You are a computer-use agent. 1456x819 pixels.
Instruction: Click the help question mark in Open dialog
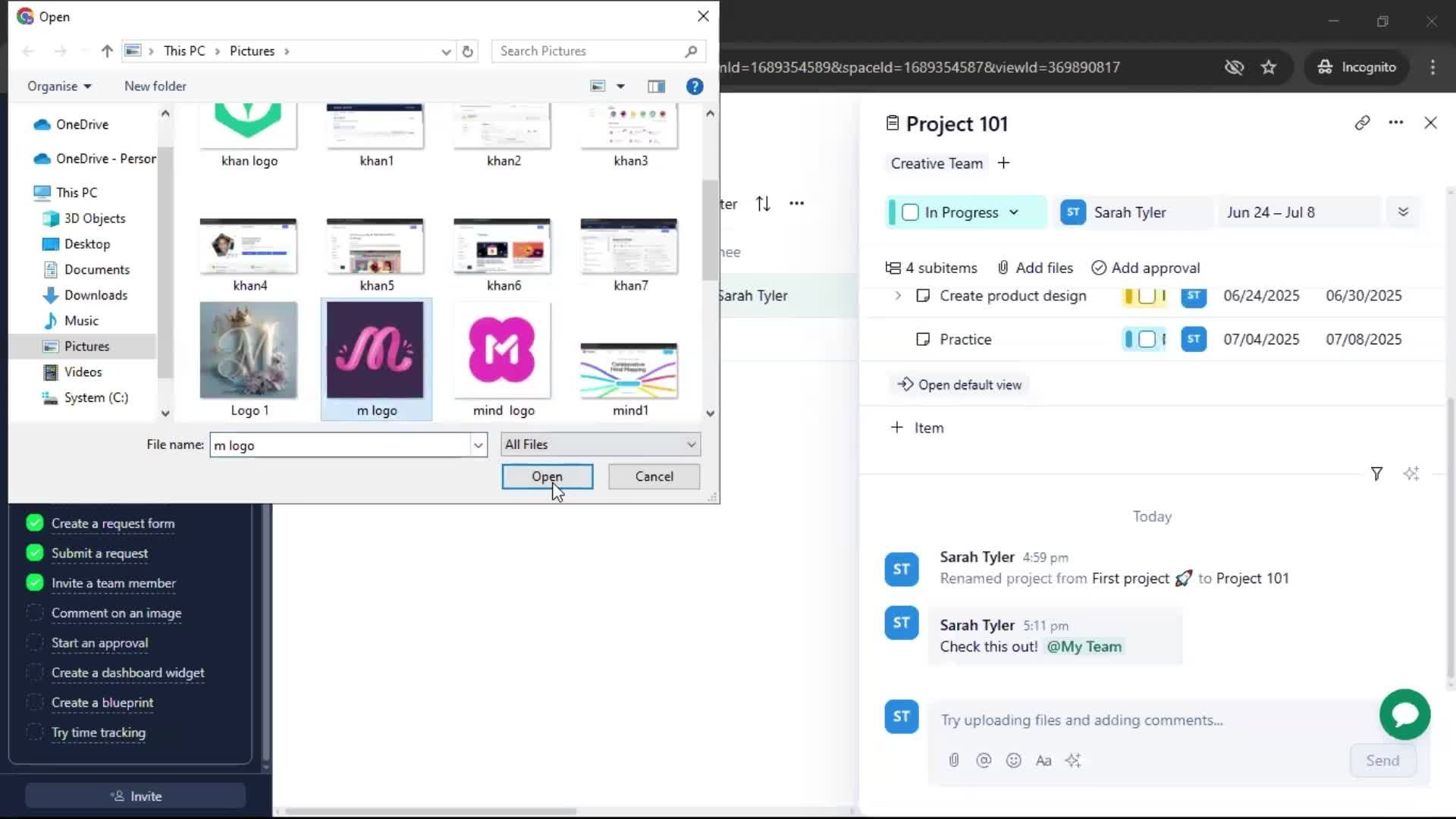694,86
